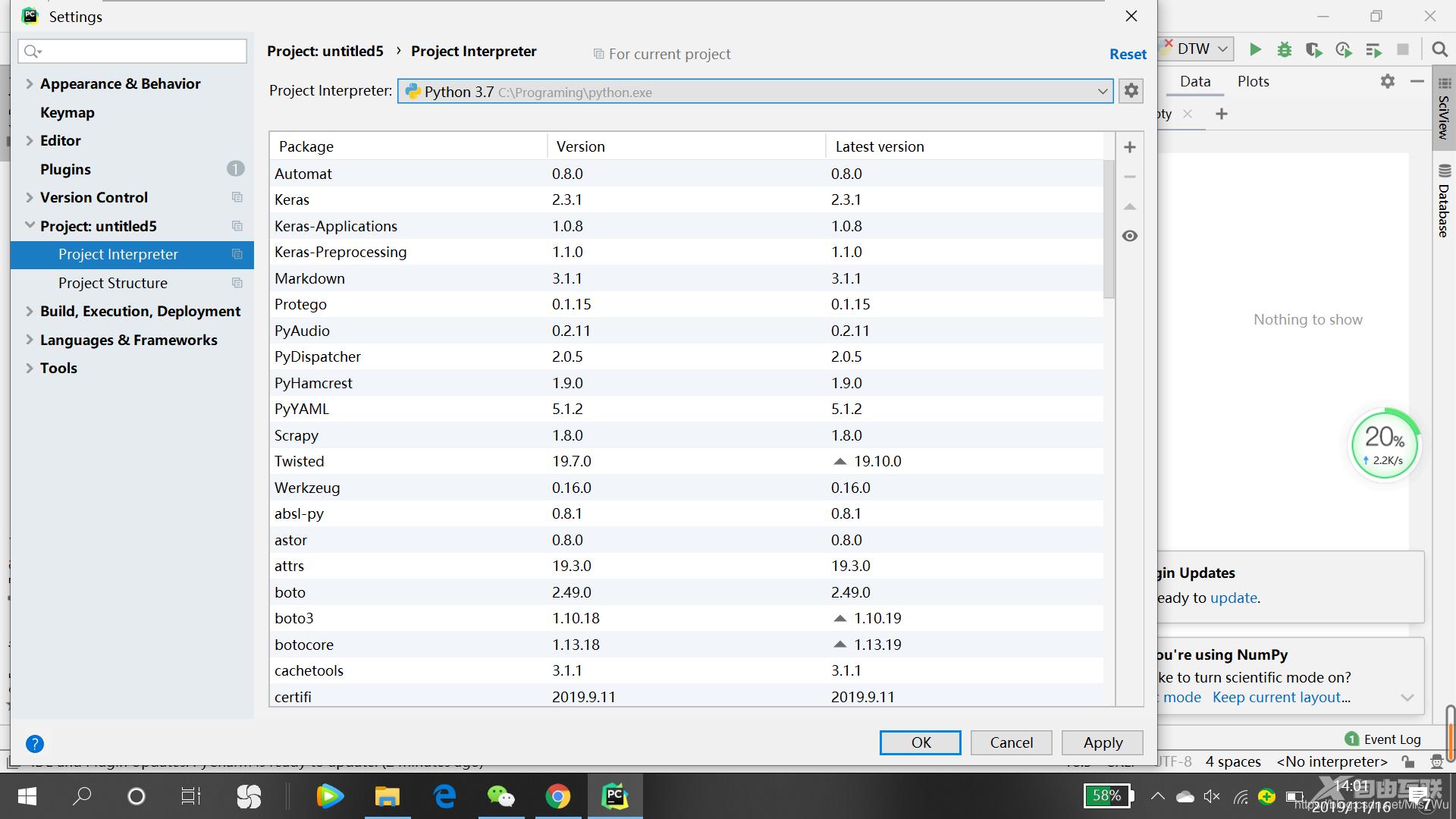Open the Project Interpreter dropdown
The width and height of the screenshot is (1456, 819).
click(x=755, y=92)
